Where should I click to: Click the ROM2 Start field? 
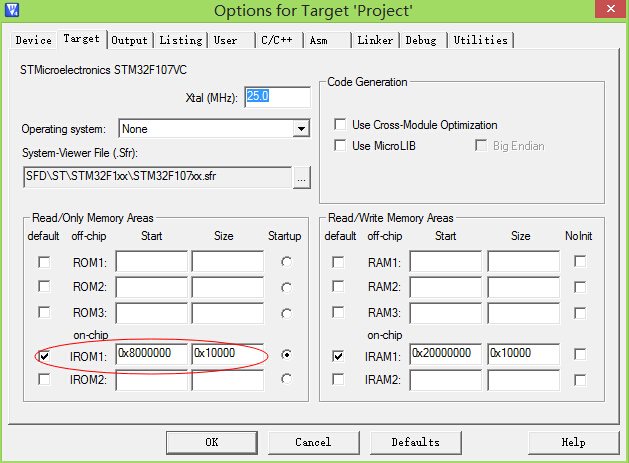(152, 287)
